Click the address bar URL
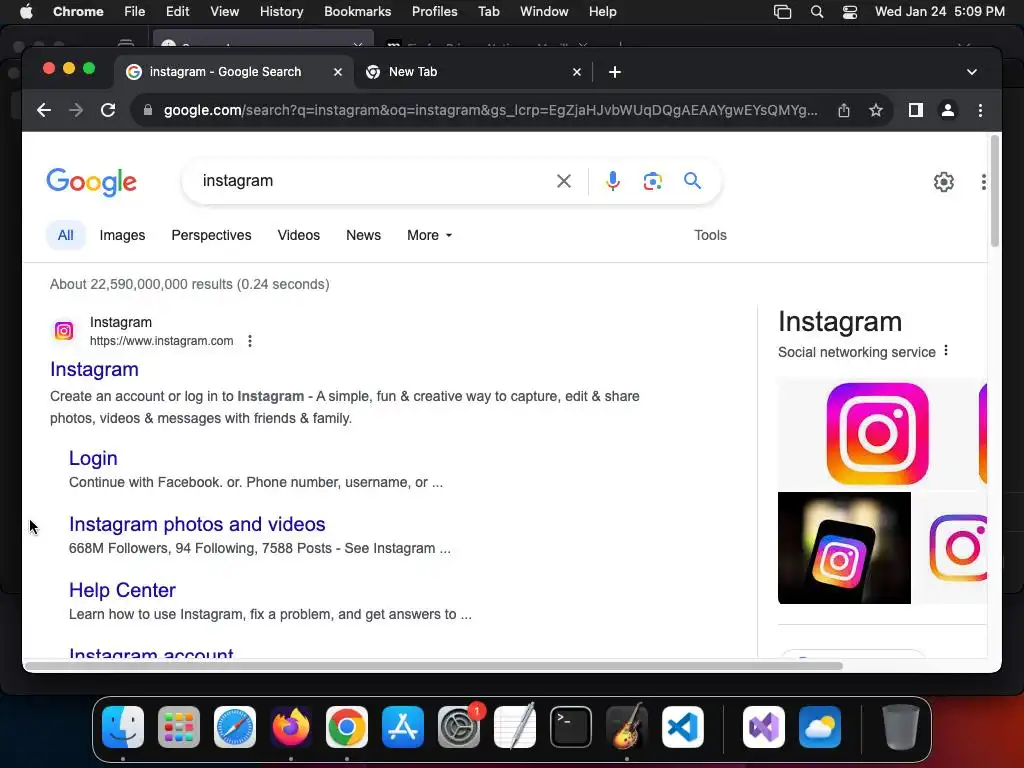 [490, 110]
